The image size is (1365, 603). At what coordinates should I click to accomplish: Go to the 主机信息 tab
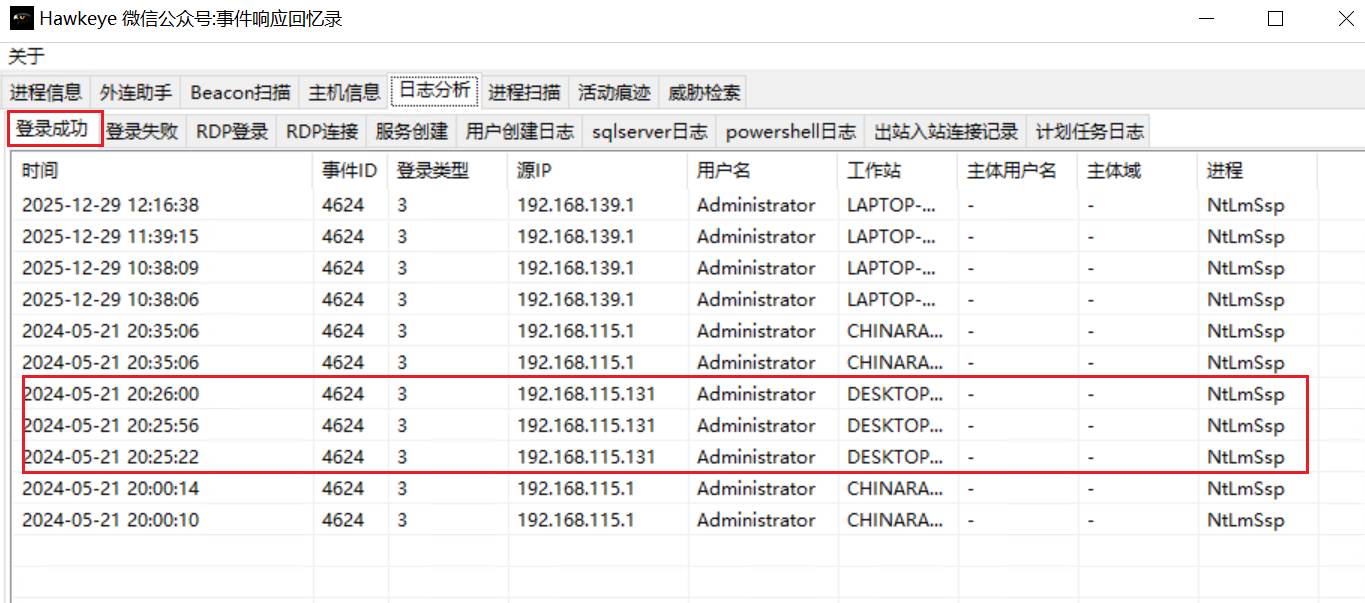pyautogui.click(x=344, y=93)
